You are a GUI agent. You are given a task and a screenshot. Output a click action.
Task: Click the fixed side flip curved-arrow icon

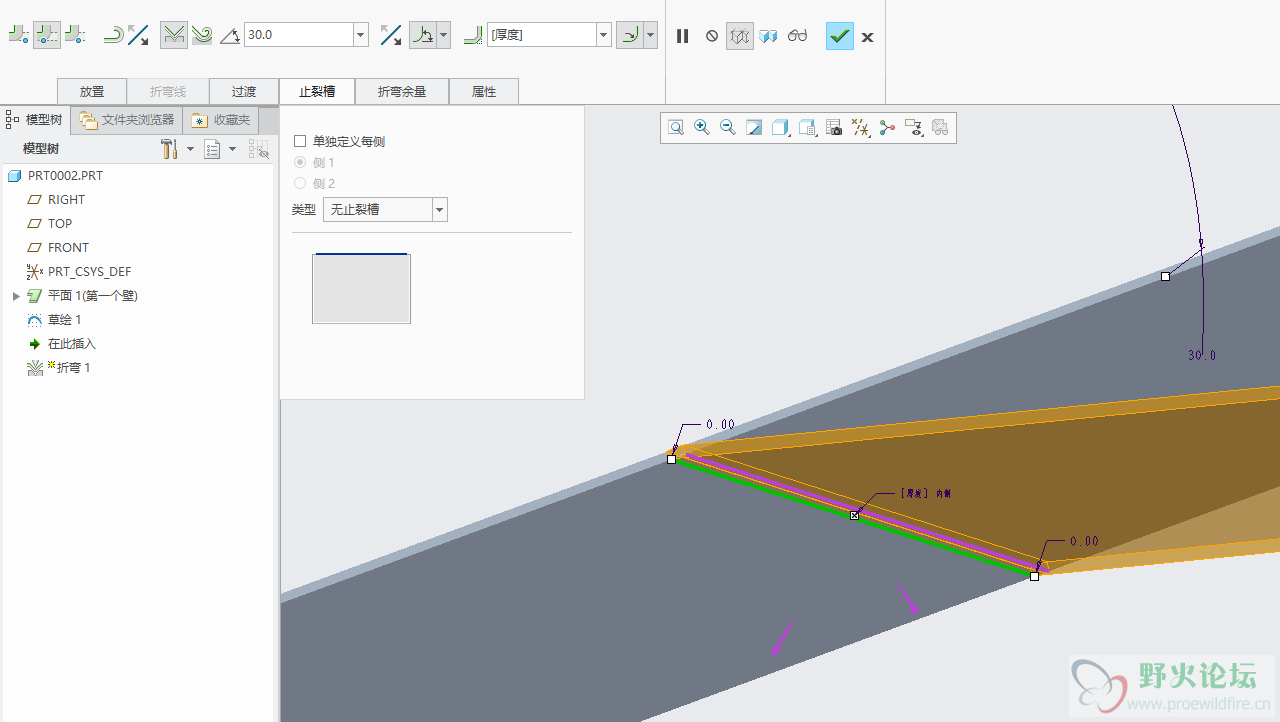pos(113,35)
